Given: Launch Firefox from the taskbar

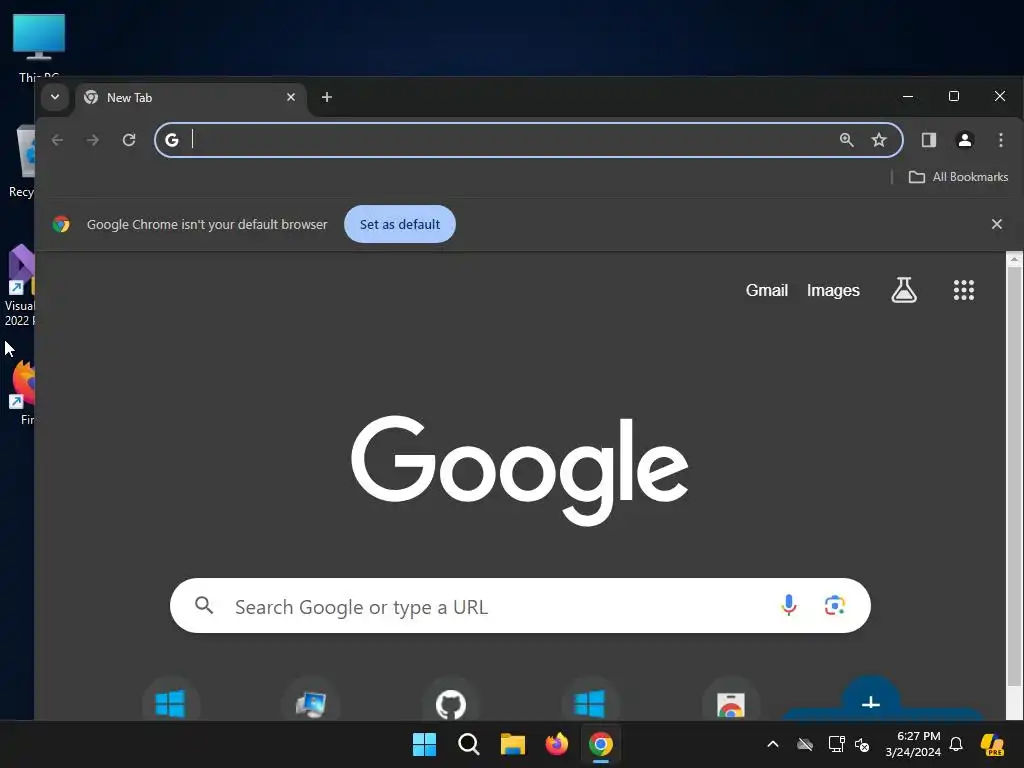Looking at the screenshot, I should click(x=556, y=744).
